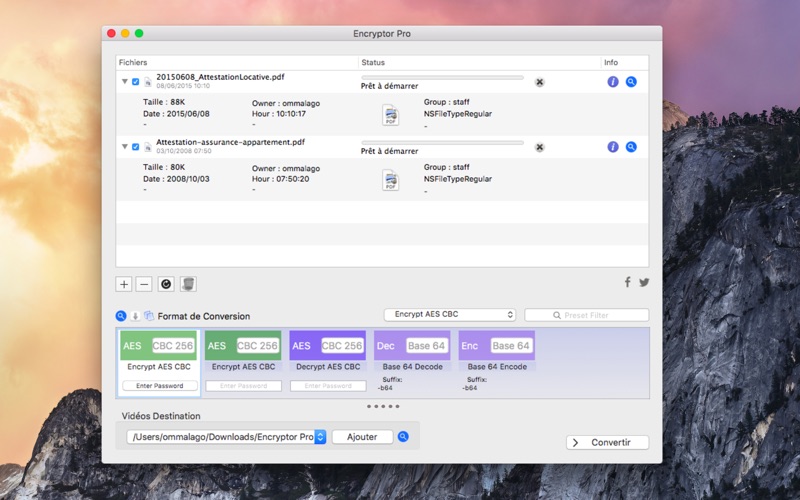Image resolution: width=800 pixels, height=500 pixels.
Task: Click info icon for 20150608_AttestationLocative.pdf
Action: coord(613,82)
